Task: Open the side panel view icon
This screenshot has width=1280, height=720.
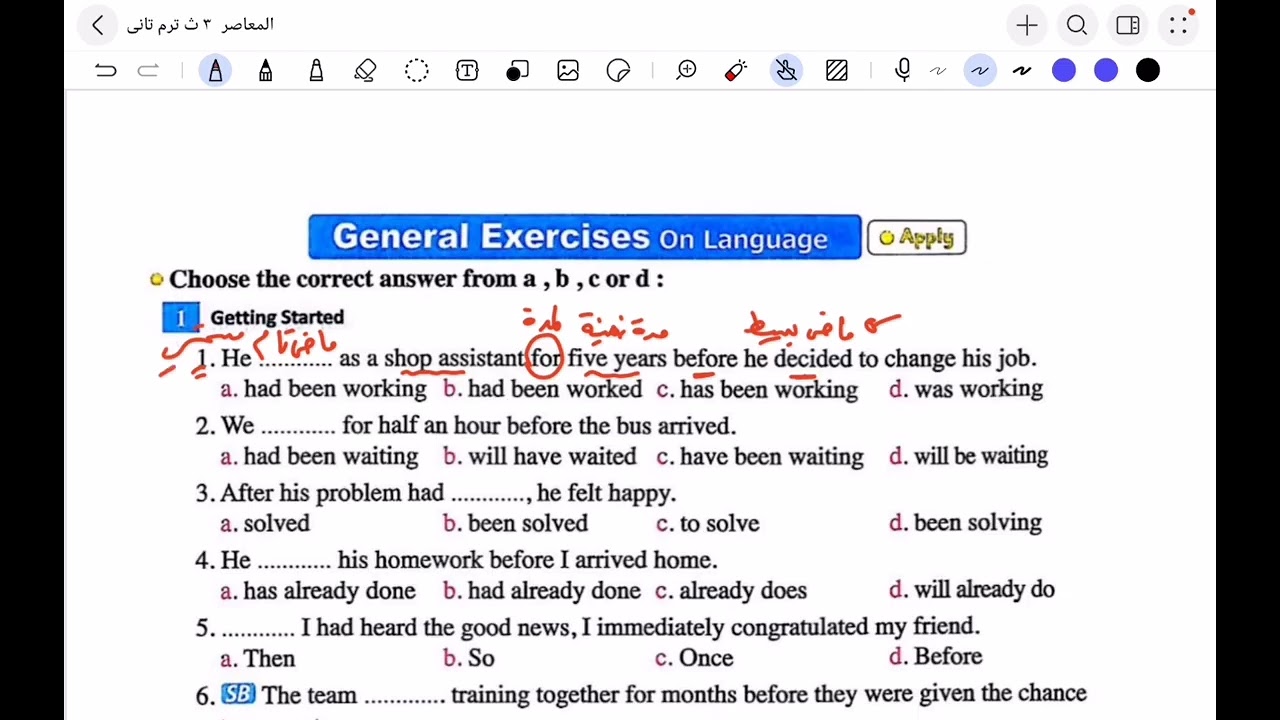Action: 1128,26
